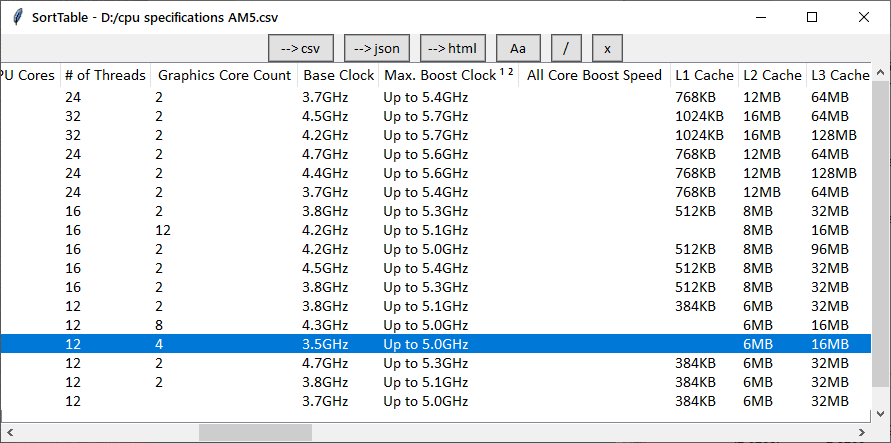891x443 pixels.
Task: Click All Core Boost Speed column header
Action: tap(594, 75)
